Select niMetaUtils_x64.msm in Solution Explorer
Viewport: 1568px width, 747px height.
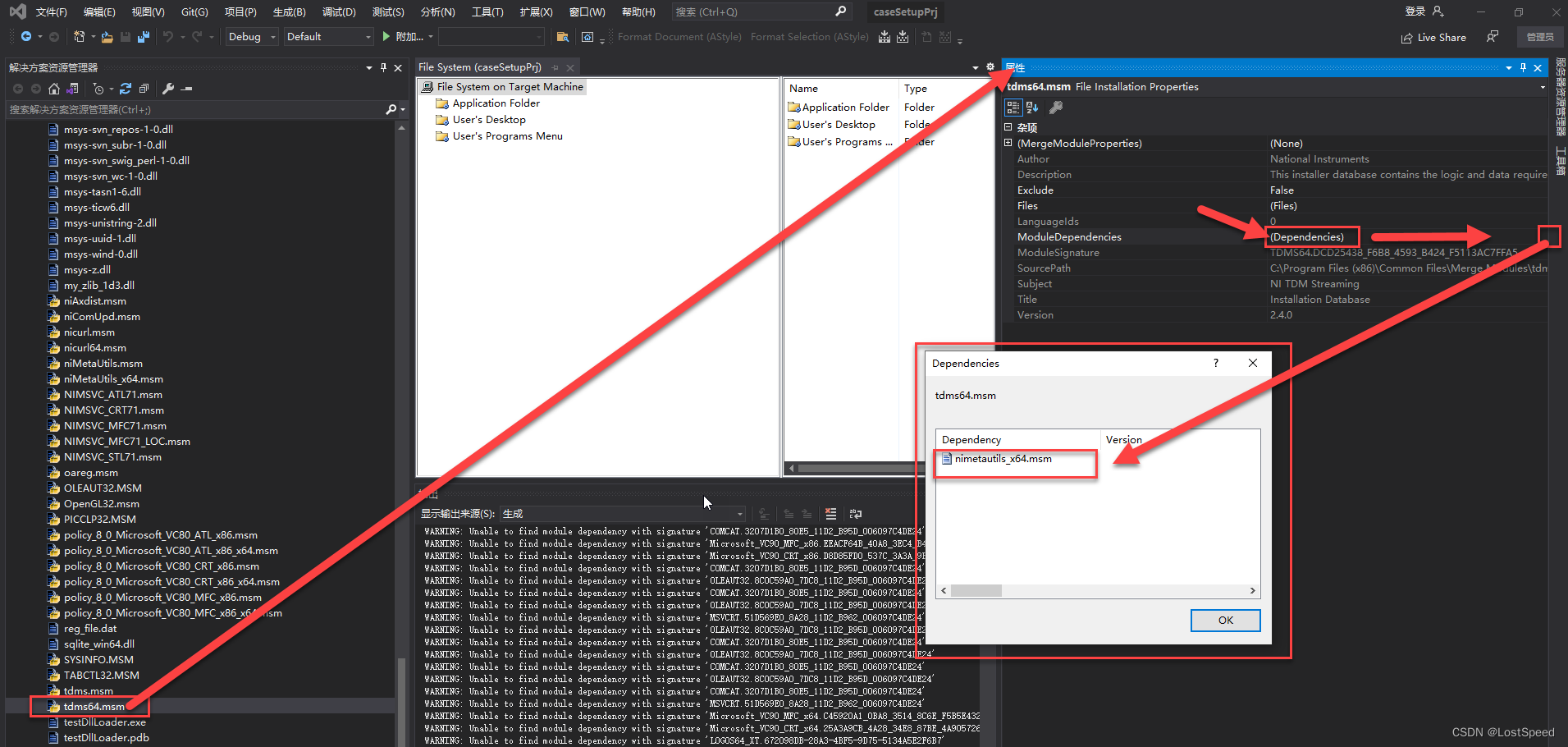113,379
